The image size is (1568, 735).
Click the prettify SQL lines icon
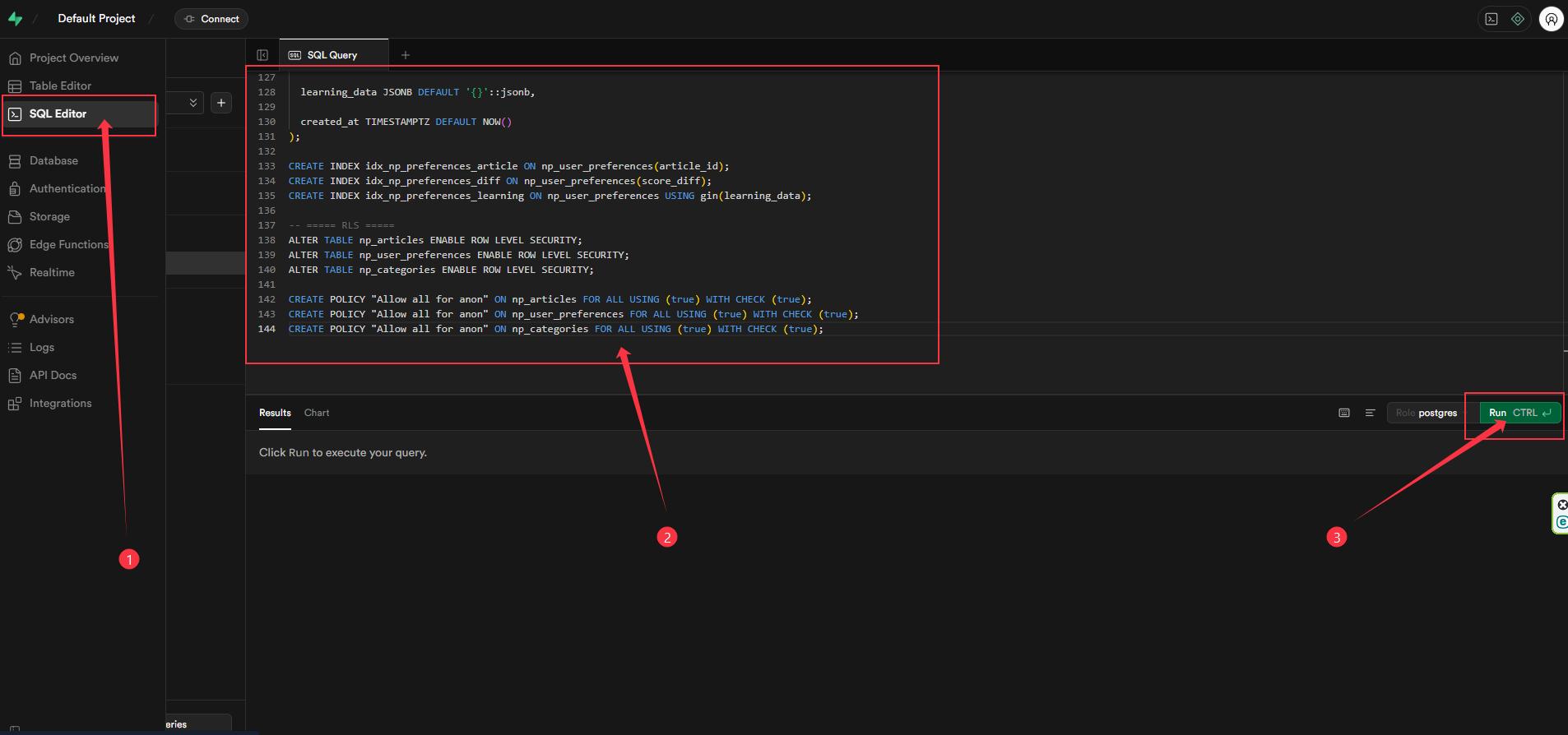1370,413
